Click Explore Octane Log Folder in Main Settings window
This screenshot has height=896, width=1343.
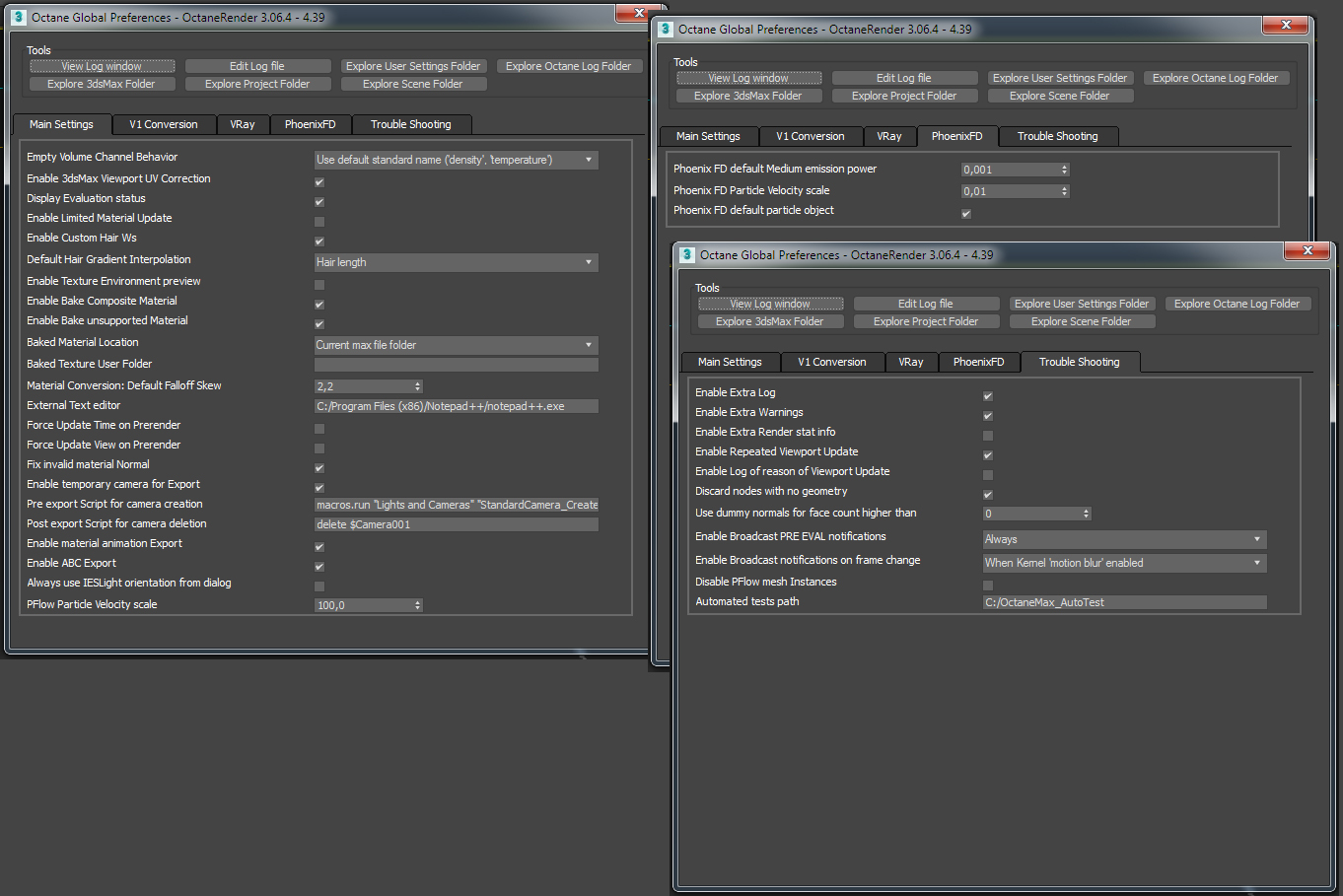[569, 66]
